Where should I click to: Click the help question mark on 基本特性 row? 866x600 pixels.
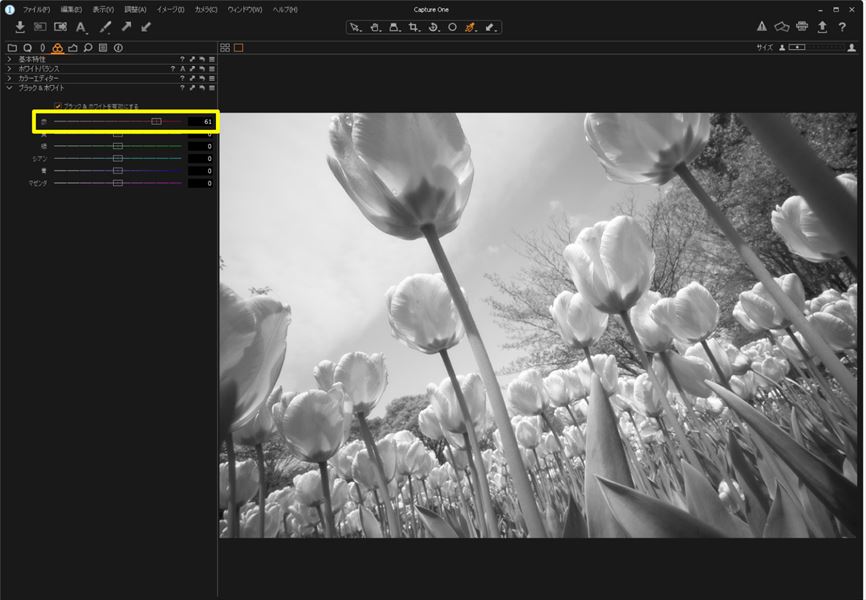pos(182,59)
